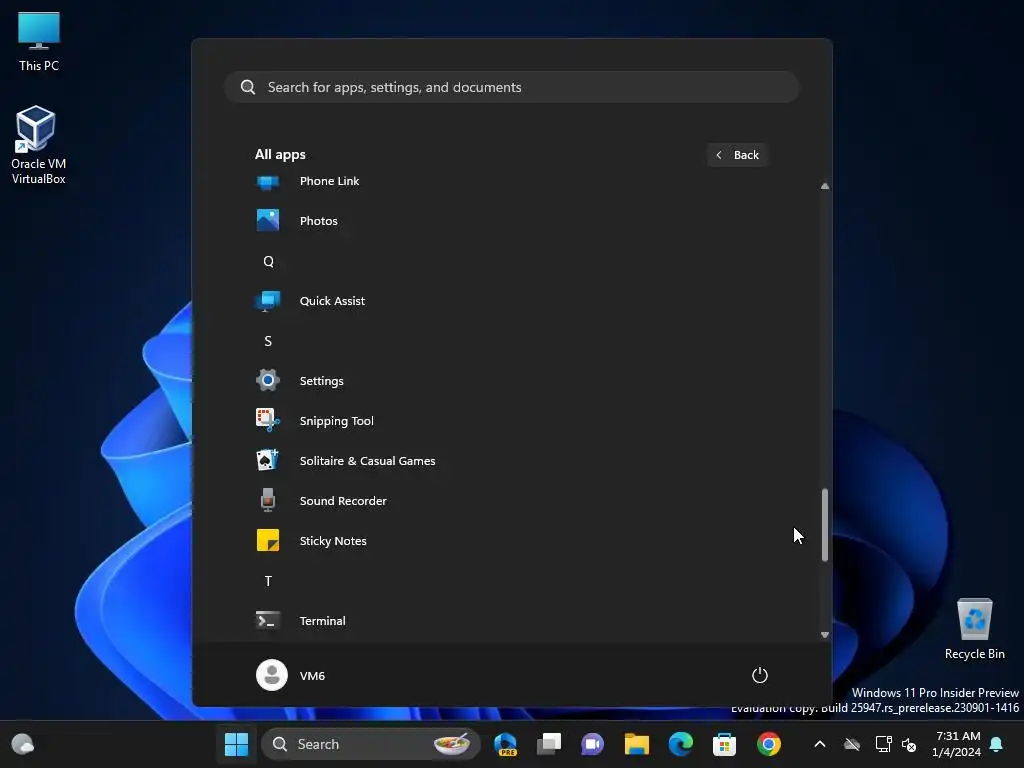Open the network status tray icon
The height and width of the screenshot is (768, 1024).
click(883, 744)
